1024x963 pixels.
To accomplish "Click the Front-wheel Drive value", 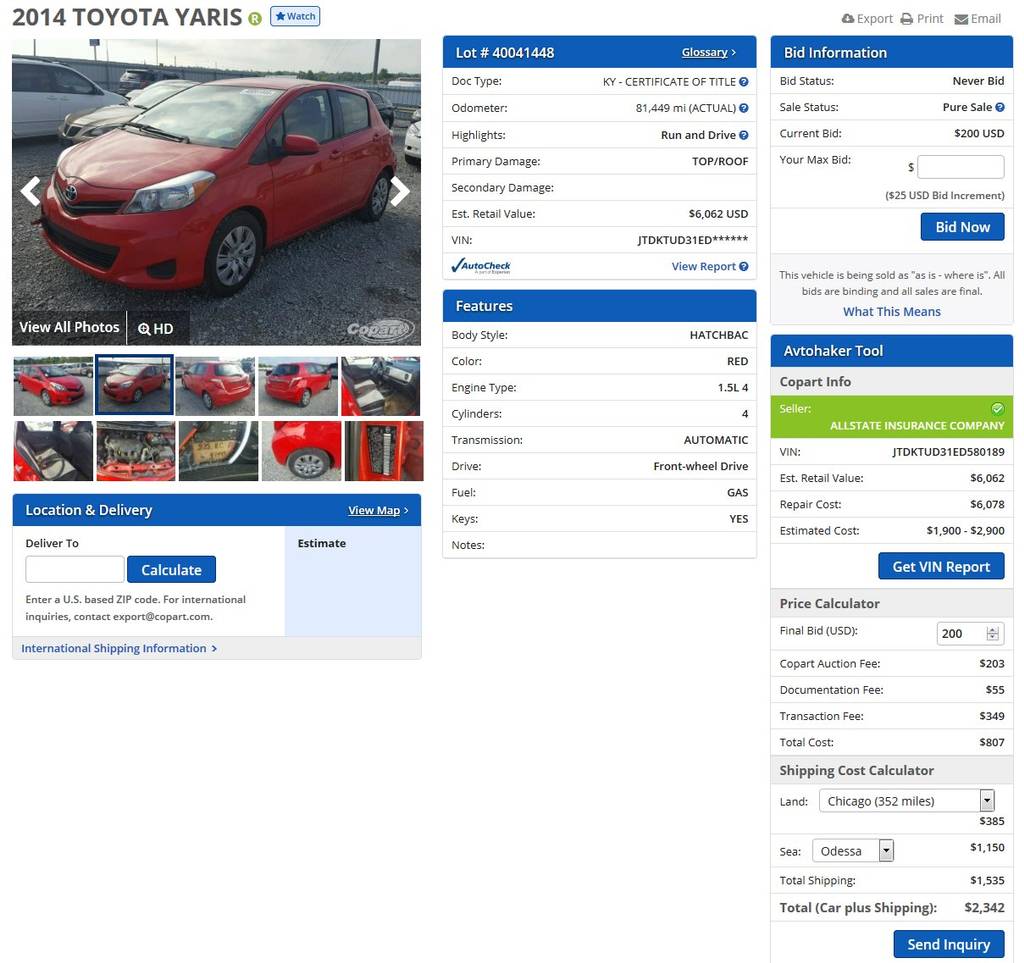I will (701, 466).
